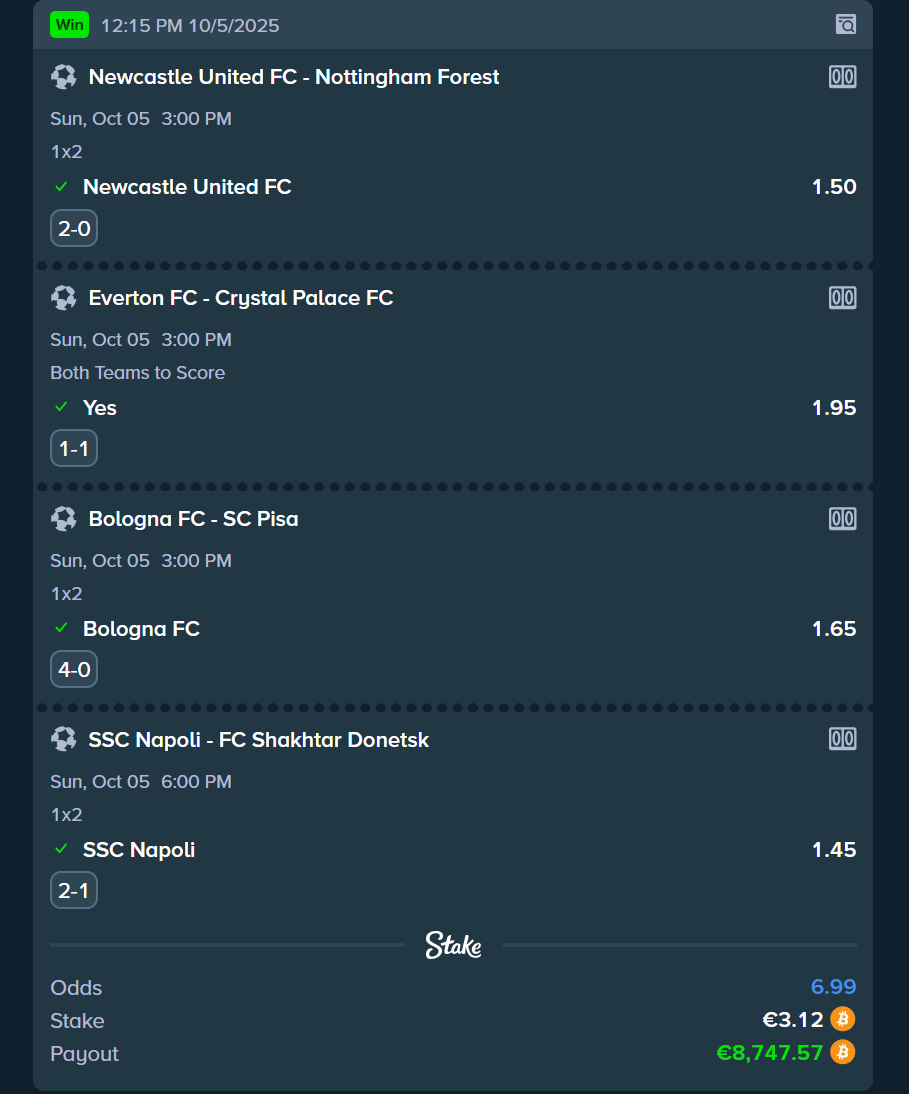Screen dimensions: 909x1094
Task: Click the 2-0 score badge
Action: (74, 229)
